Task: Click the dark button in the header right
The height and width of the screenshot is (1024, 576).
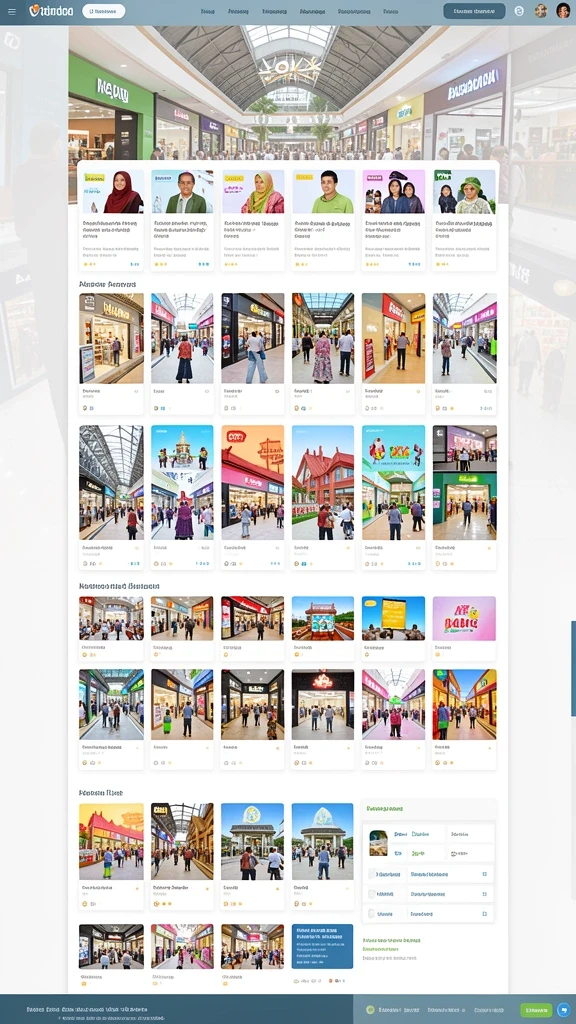Action: tap(474, 11)
